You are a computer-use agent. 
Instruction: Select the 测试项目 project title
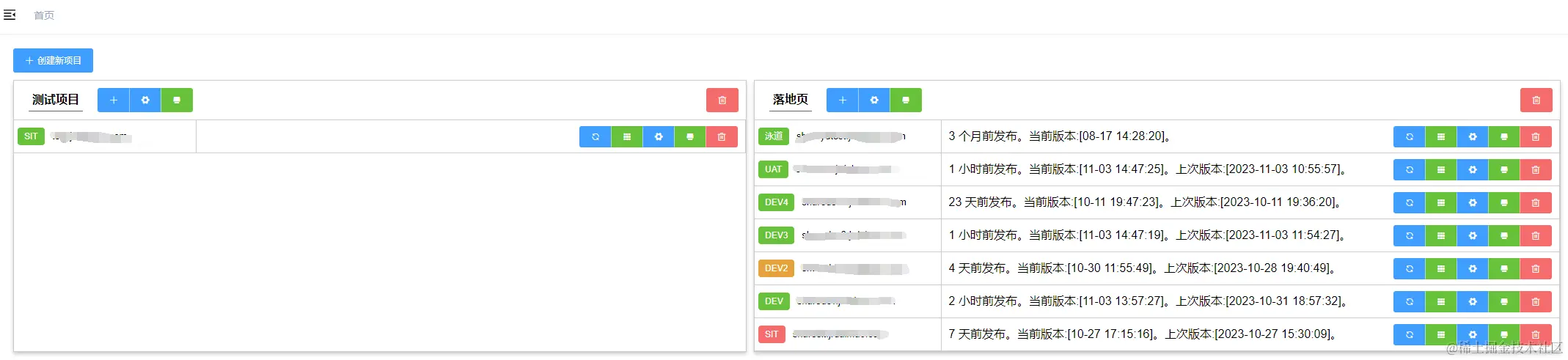tap(56, 100)
